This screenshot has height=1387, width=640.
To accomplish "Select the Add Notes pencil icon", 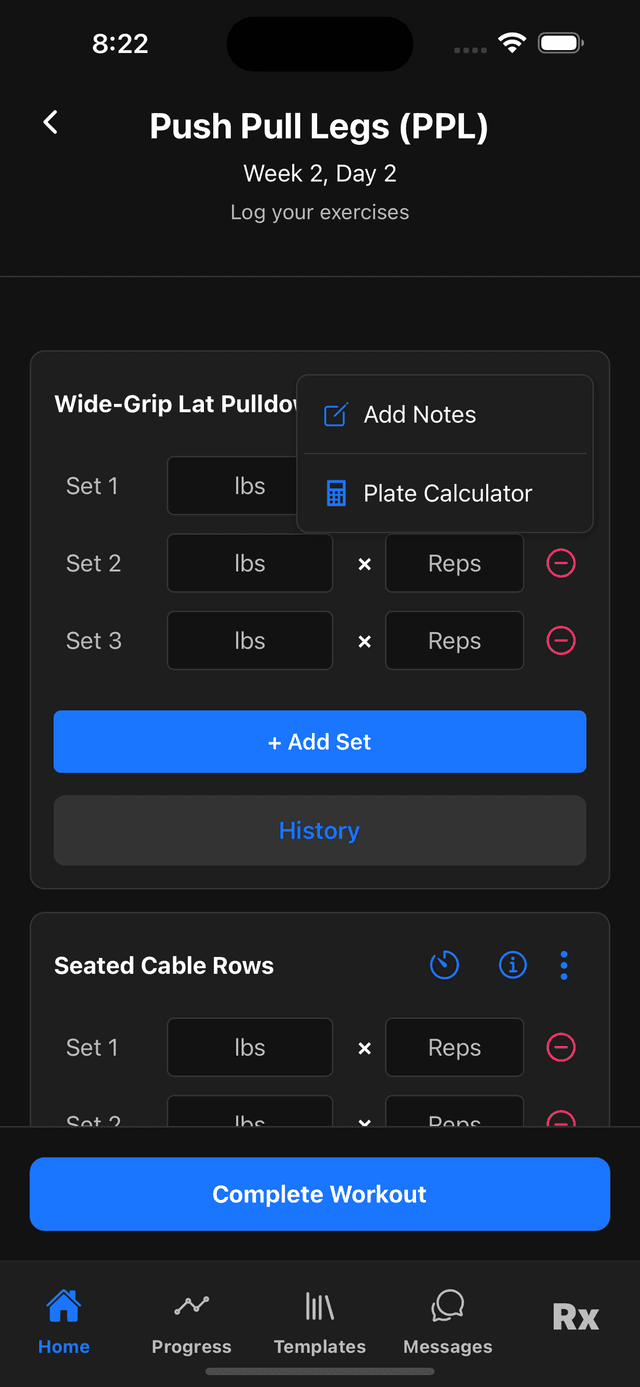I will tap(334, 413).
